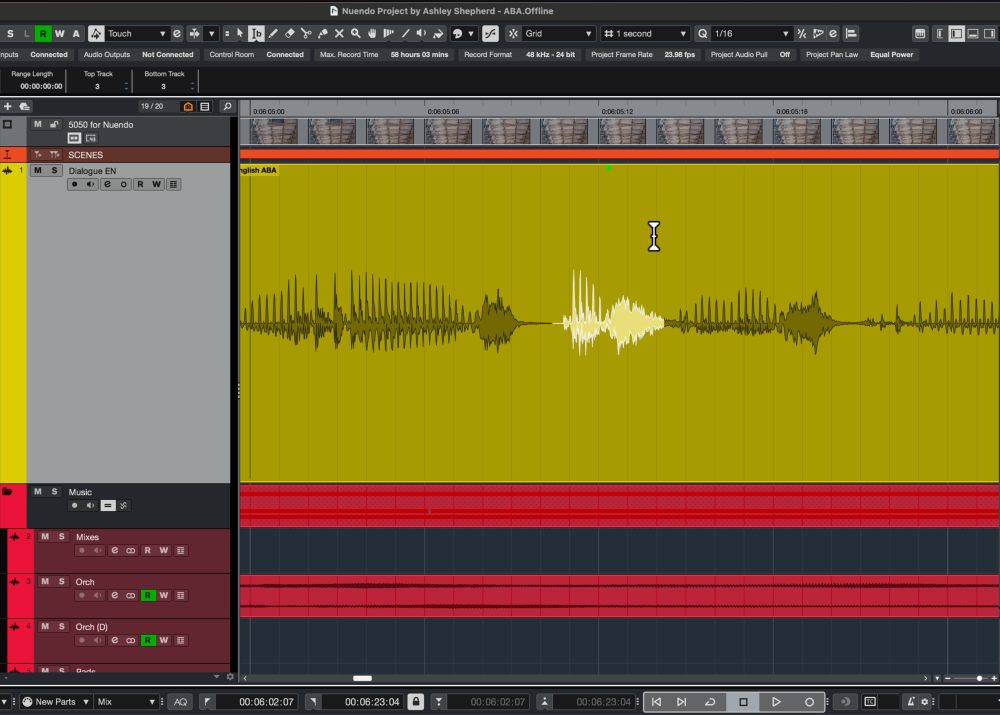
Task: Open the track search magnifier
Action: (x=227, y=106)
